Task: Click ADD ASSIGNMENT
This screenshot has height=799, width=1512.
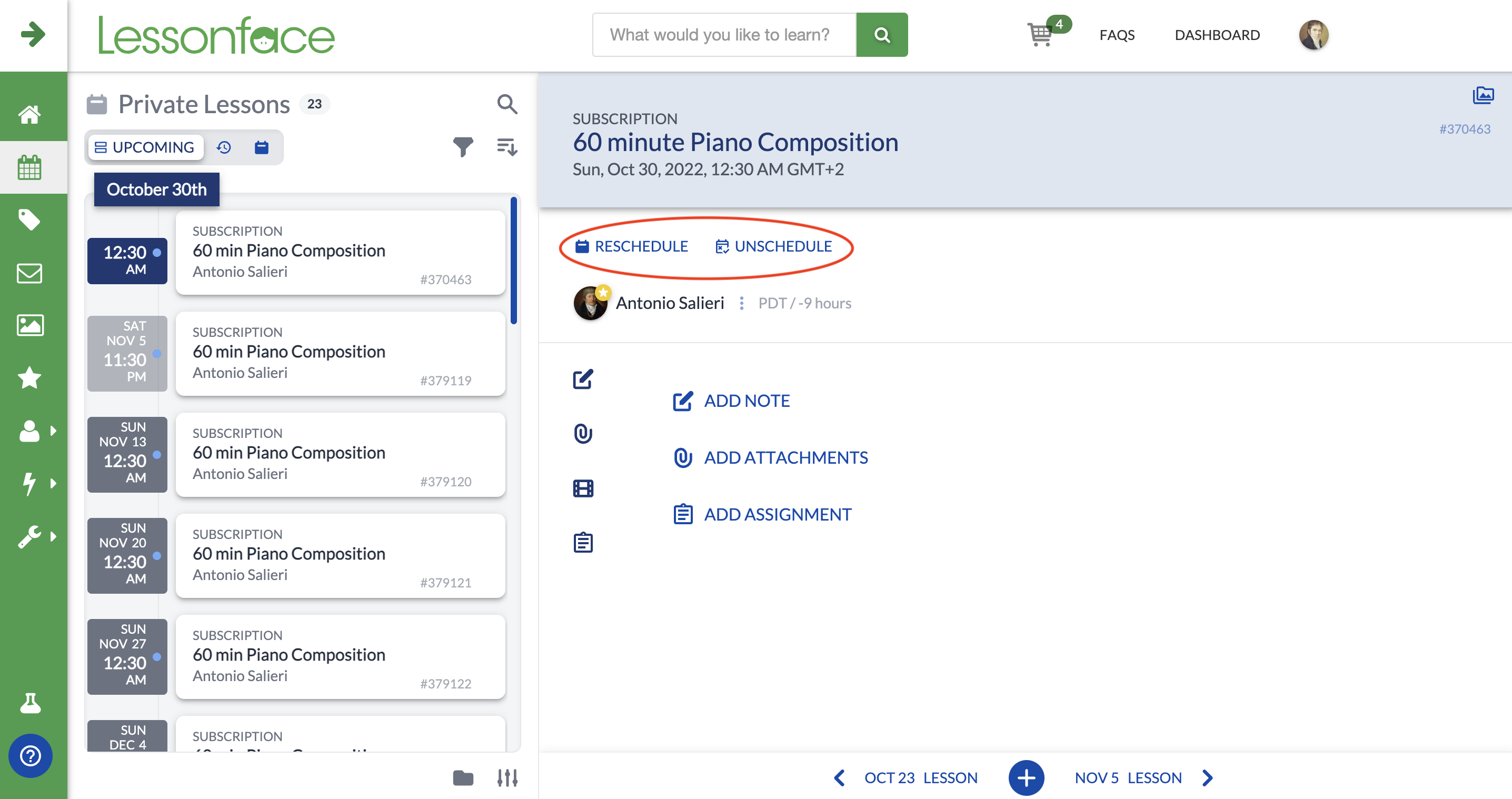Action: pos(762,515)
